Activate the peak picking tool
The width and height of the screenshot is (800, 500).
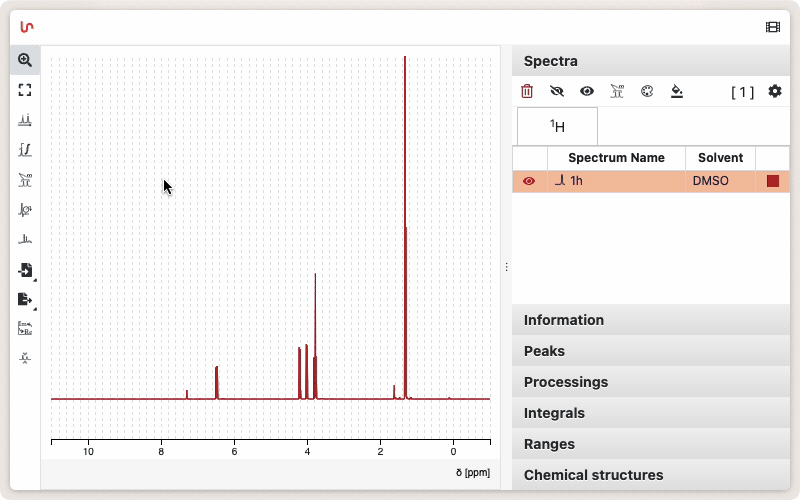coord(25,120)
